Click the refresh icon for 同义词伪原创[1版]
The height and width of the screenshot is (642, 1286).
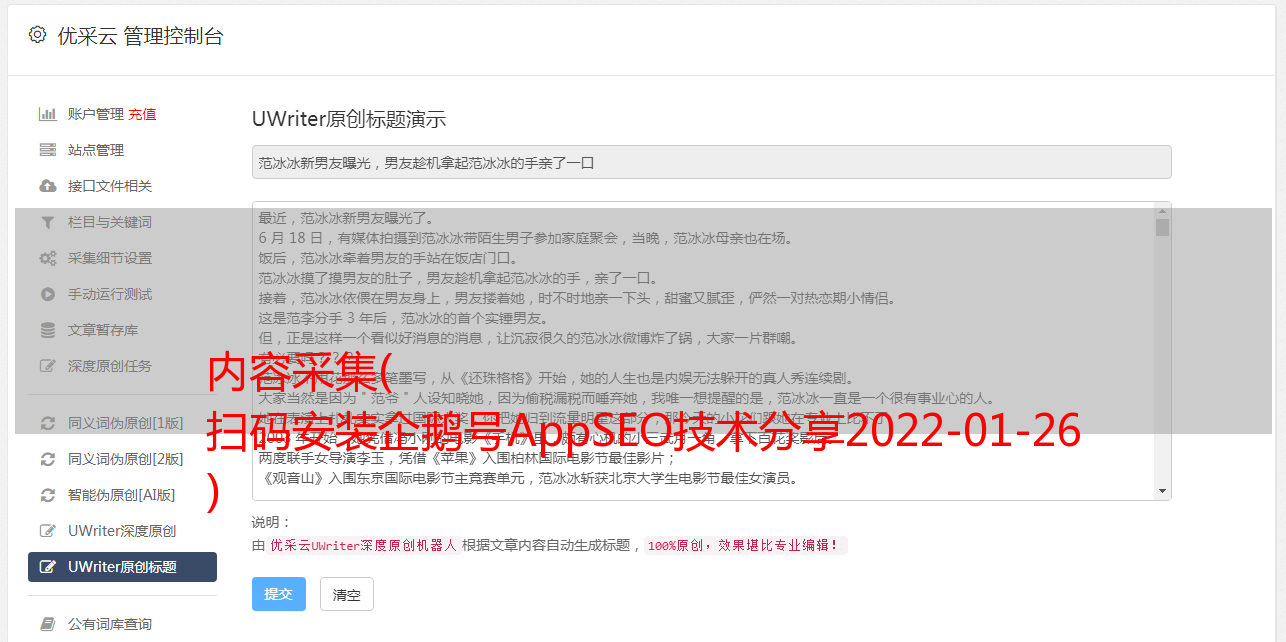tap(47, 423)
